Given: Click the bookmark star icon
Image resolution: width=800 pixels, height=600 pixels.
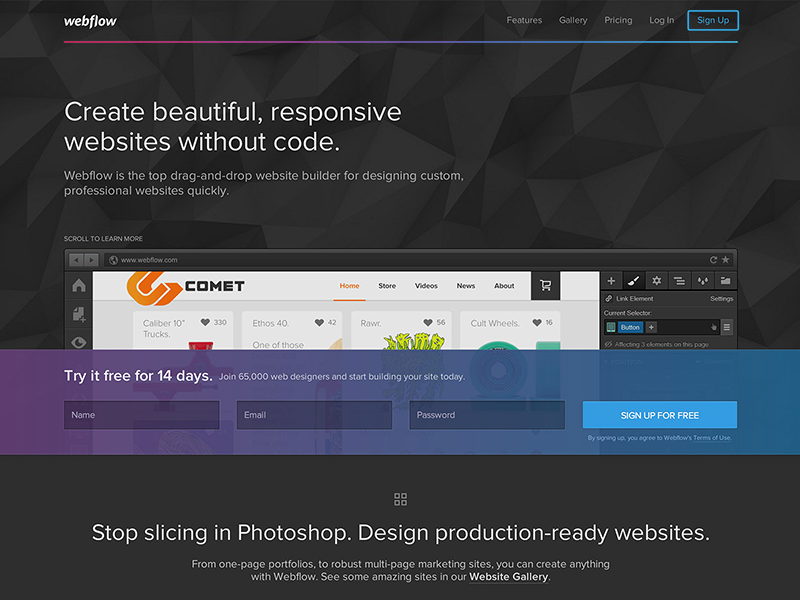Looking at the screenshot, I should click(725, 260).
